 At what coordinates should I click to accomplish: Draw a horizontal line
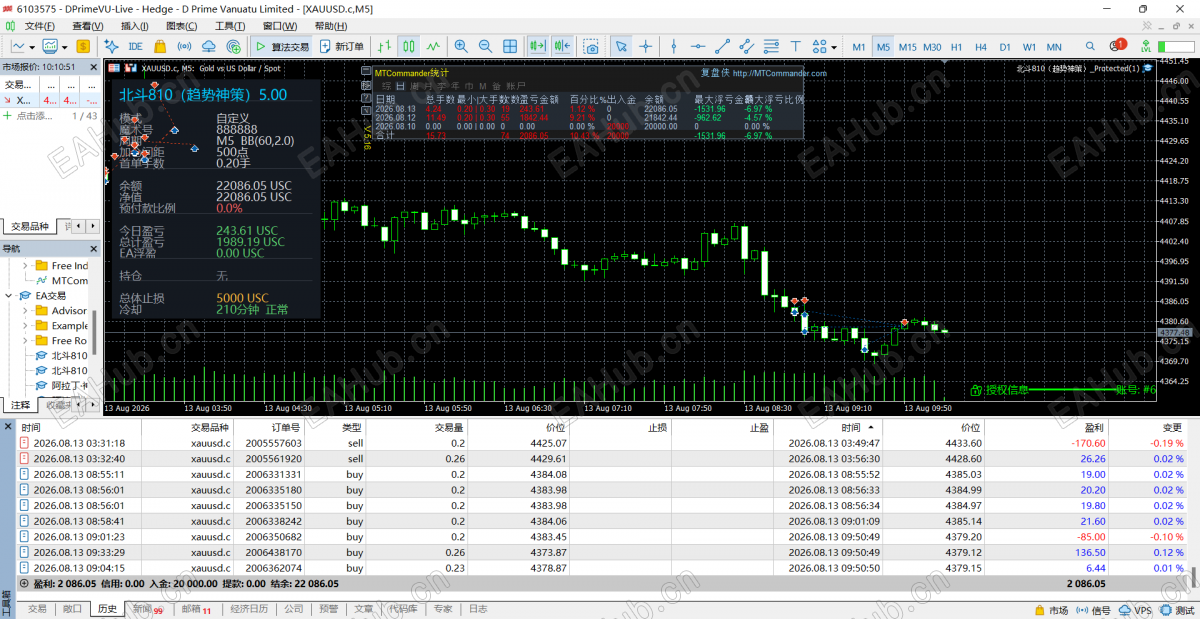(x=697, y=46)
